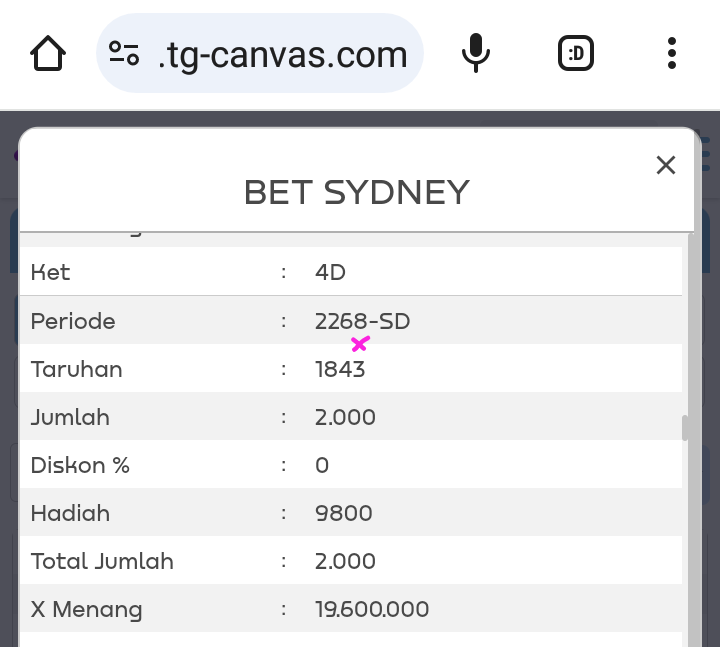Screen dimensions: 720x647
Task: Click the Periode row label
Action: coord(73,321)
